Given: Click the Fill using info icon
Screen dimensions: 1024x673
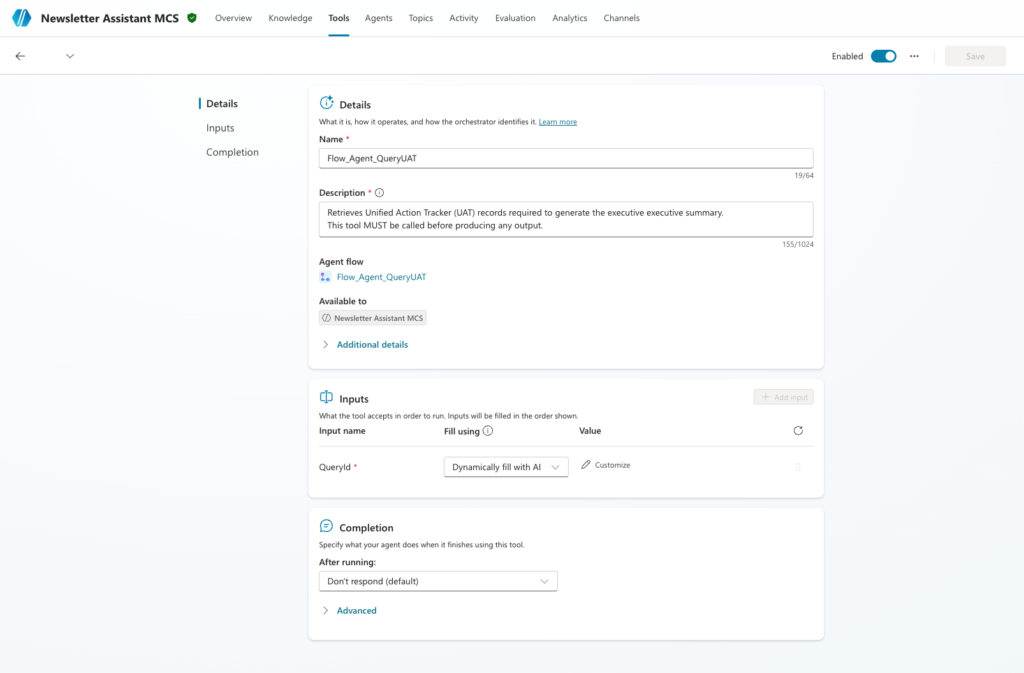Looking at the screenshot, I should click(488, 431).
